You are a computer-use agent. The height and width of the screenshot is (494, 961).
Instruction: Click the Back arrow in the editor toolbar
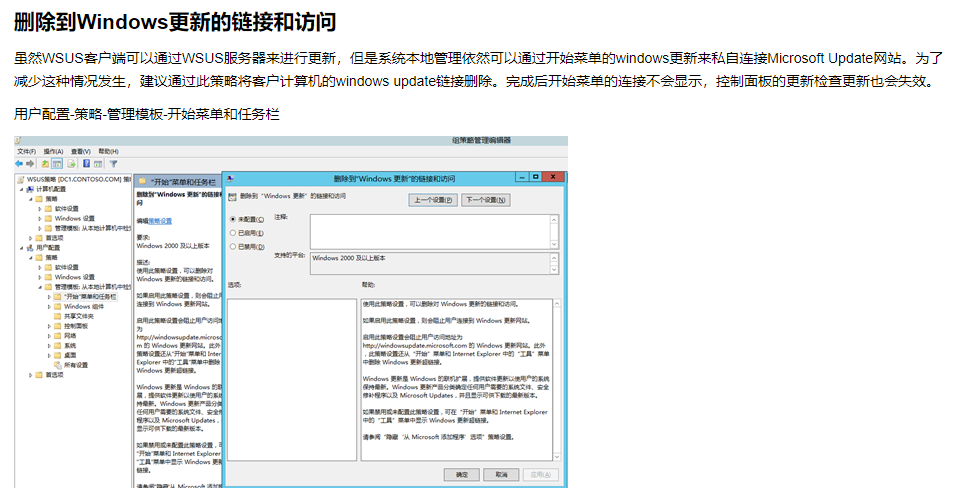pyautogui.click(x=19, y=164)
